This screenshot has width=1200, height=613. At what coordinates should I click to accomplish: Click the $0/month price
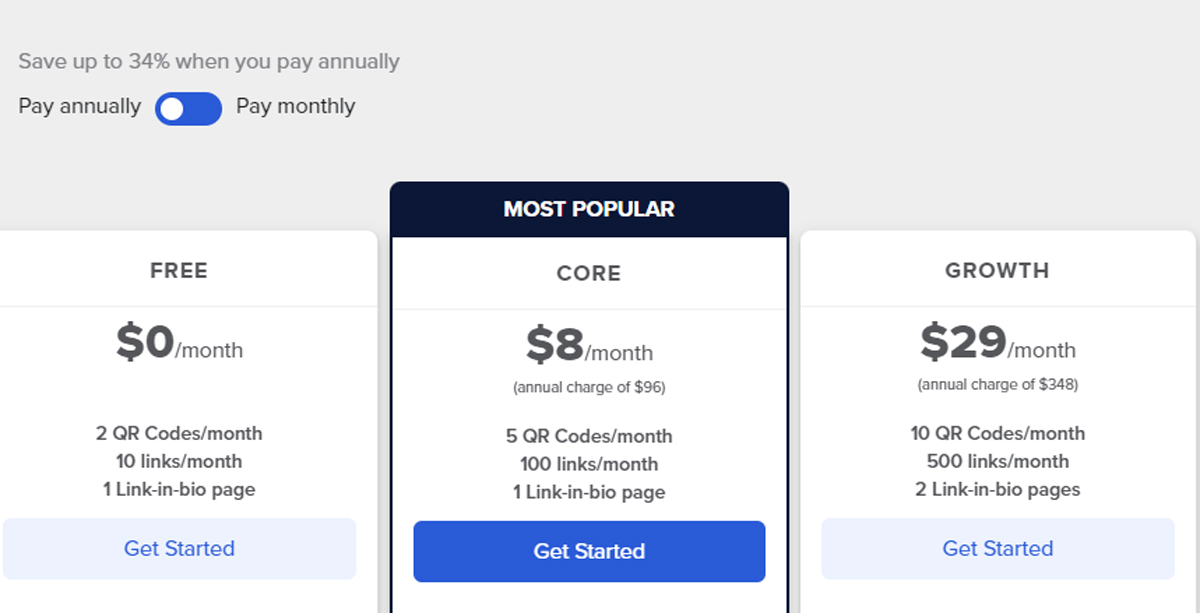pyautogui.click(x=179, y=344)
